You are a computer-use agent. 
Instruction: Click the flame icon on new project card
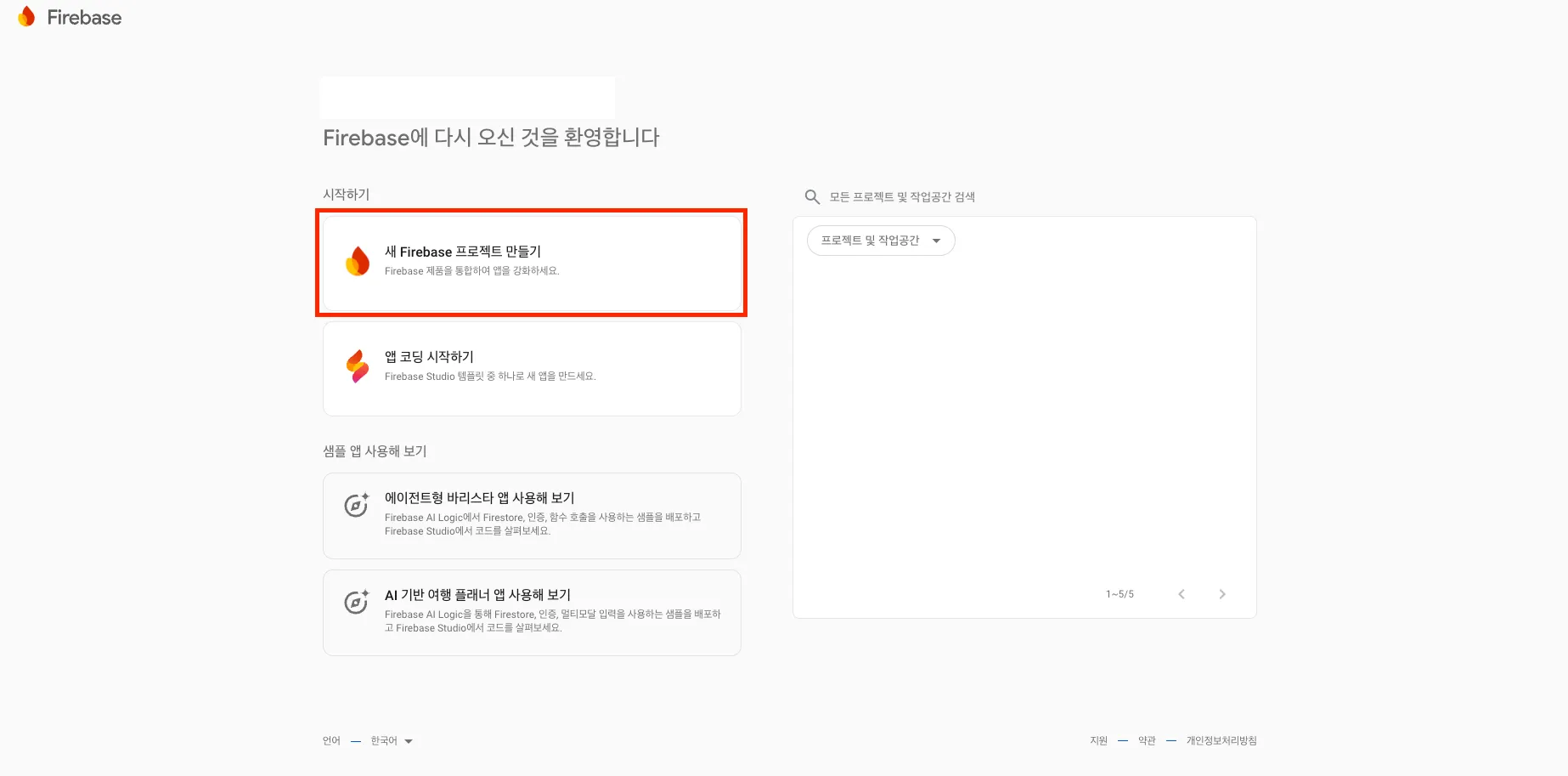pos(358,261)
